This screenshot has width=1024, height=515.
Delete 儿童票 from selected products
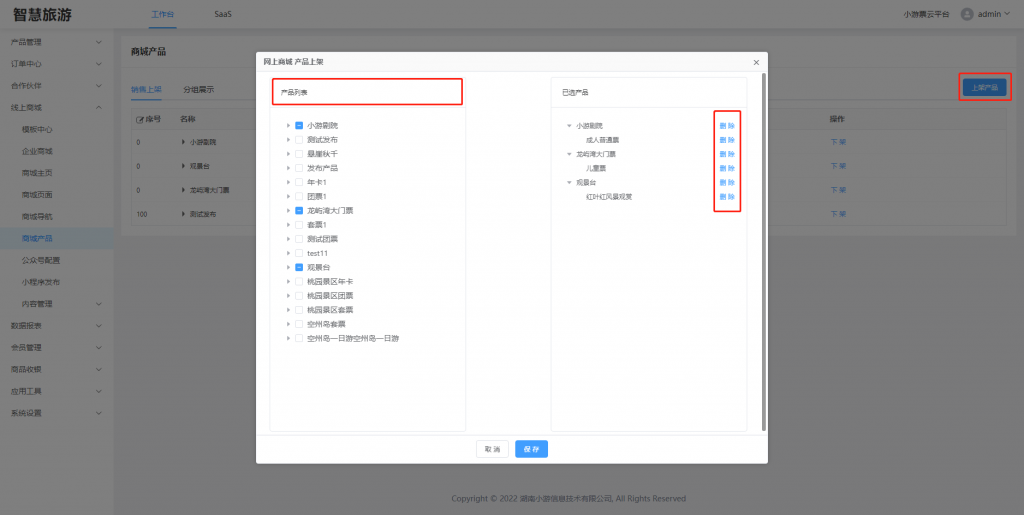[x=727, y=169]
